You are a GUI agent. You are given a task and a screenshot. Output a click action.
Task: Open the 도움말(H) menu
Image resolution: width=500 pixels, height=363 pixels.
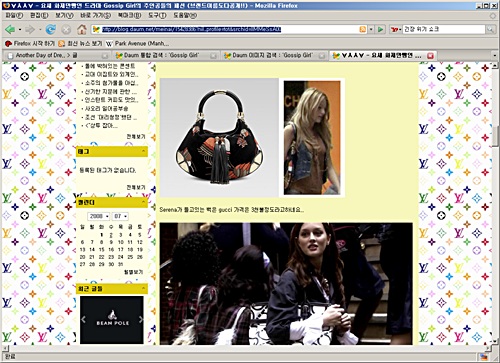click(x=185, y=15)
